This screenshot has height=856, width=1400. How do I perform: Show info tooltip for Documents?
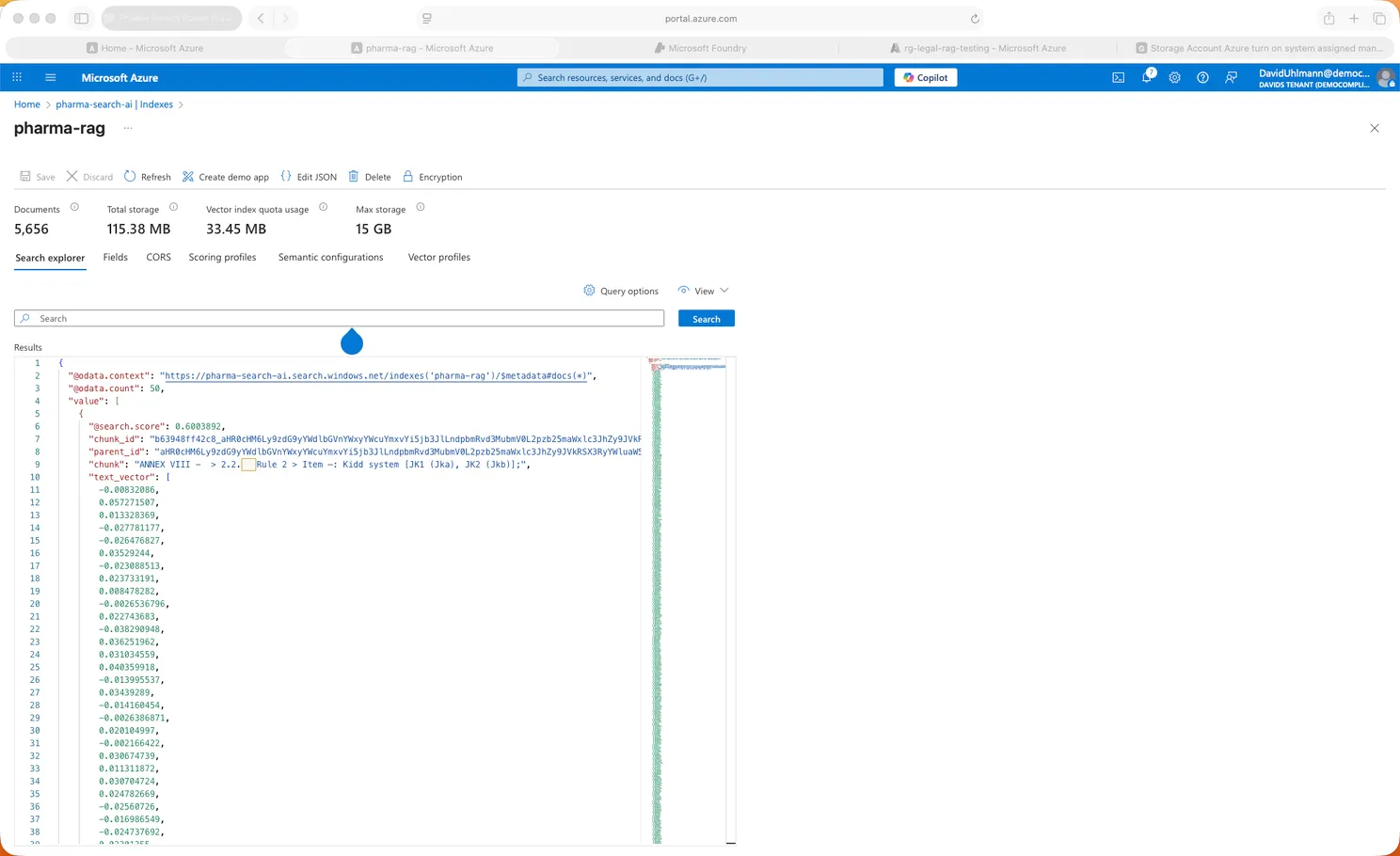pos(74,207)
